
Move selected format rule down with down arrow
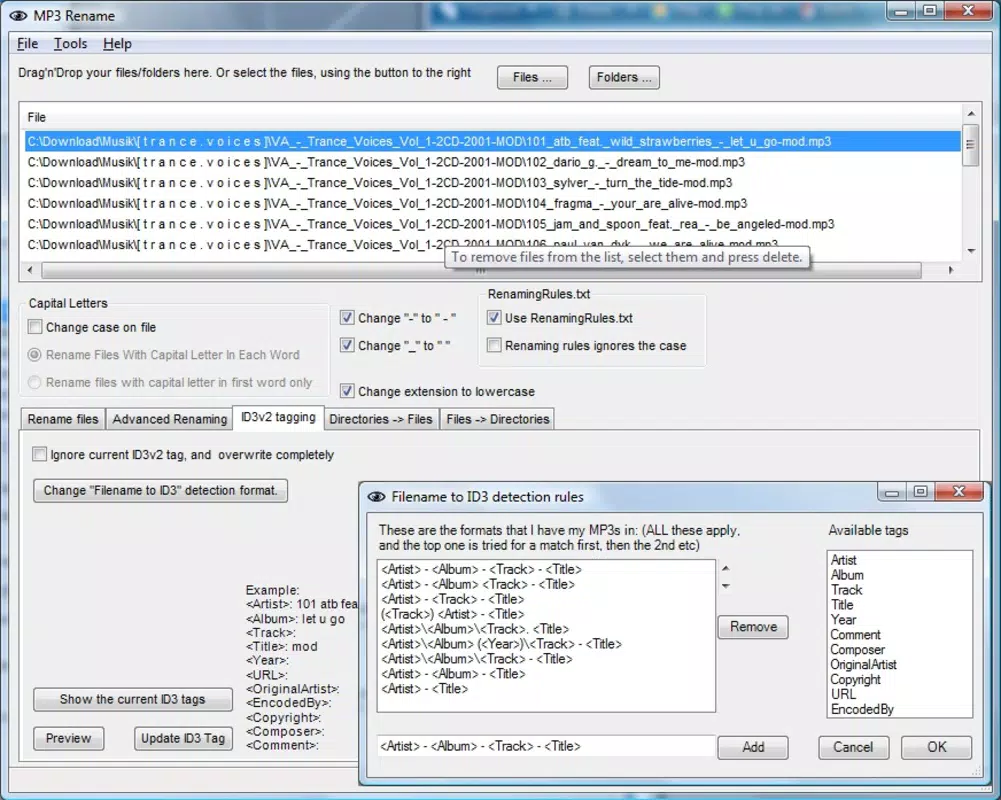pyautogui.click(x=725, y=585)
